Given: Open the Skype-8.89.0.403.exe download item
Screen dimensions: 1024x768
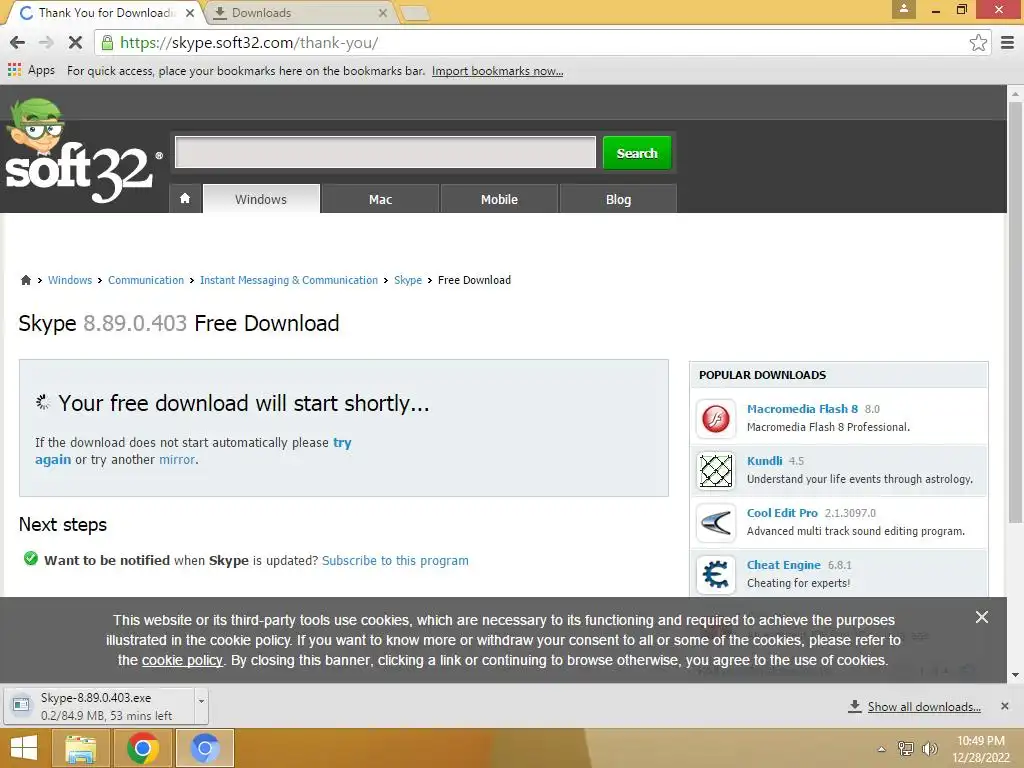Looking at the screenshot, I should click(x=99, y=706).
